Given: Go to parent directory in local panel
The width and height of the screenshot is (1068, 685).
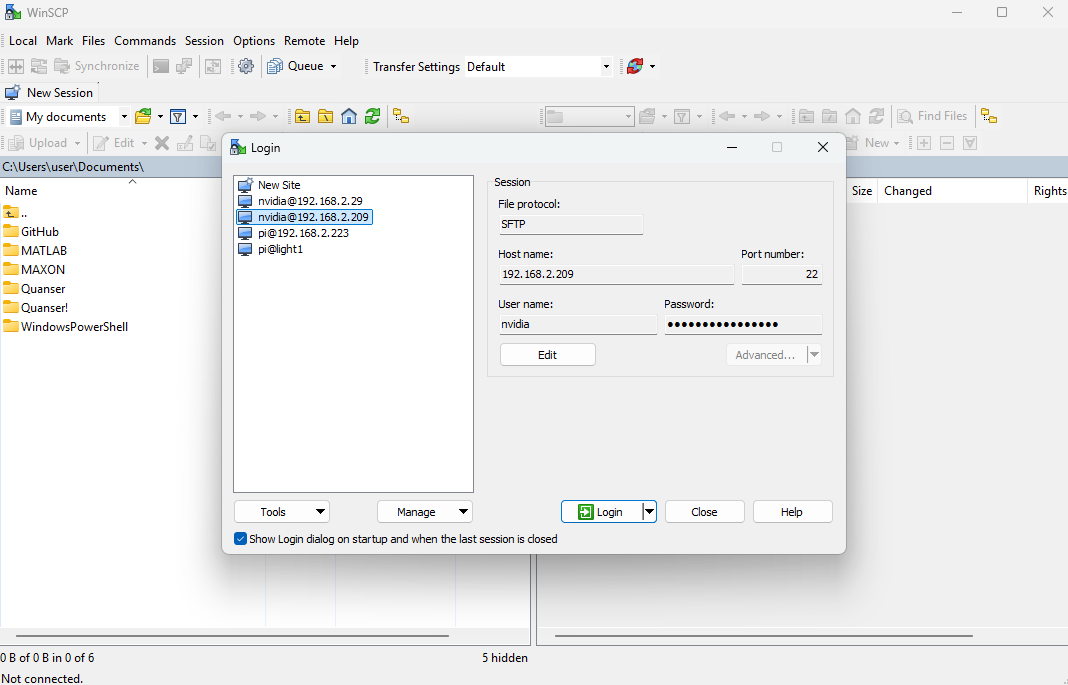Looking at the screenshot, I should coord(302,116).
